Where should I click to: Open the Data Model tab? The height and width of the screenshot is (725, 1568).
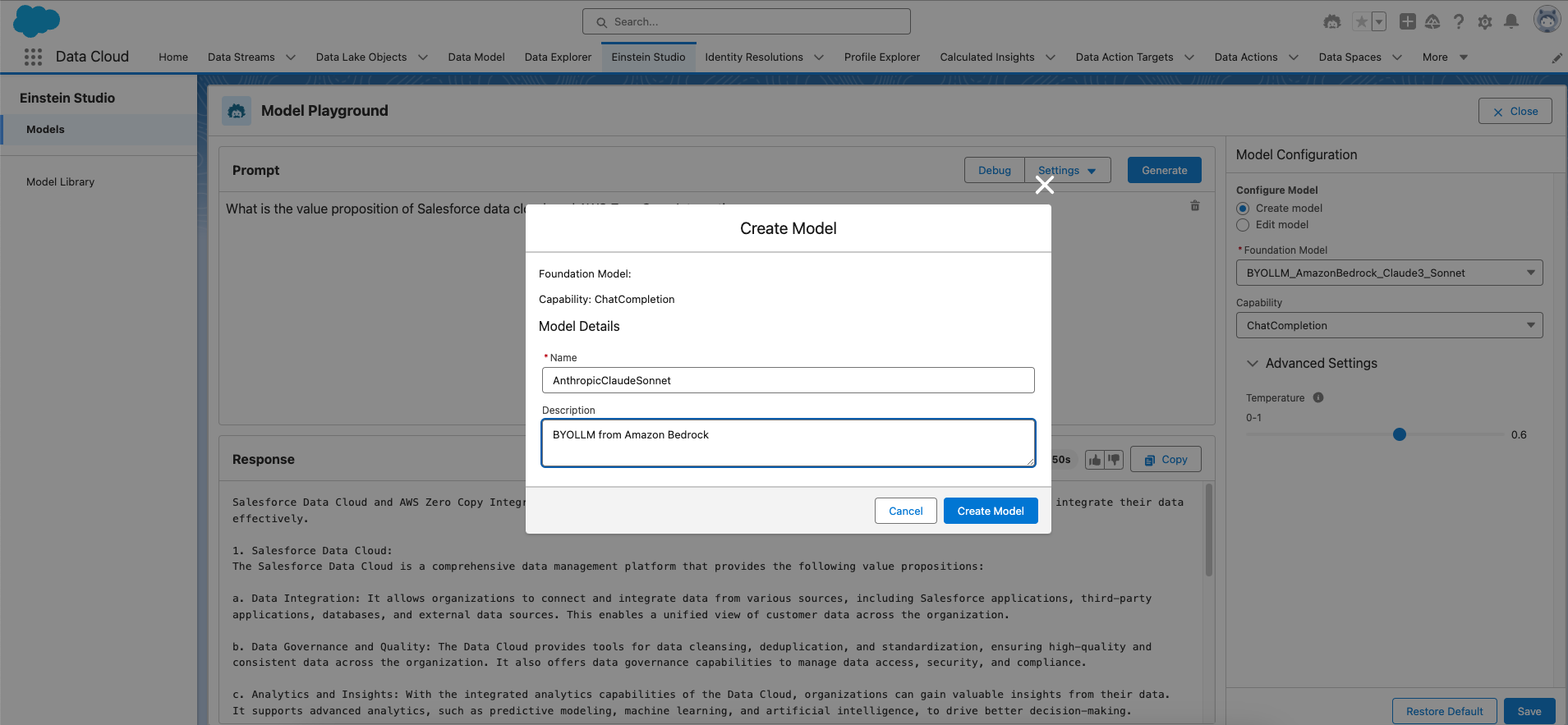pos(476,57)
